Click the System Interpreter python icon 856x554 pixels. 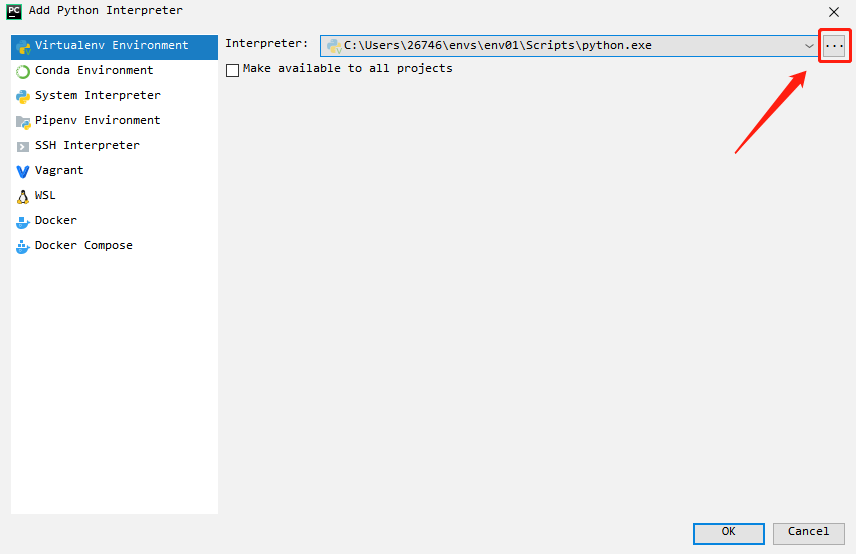coord(23,96)
